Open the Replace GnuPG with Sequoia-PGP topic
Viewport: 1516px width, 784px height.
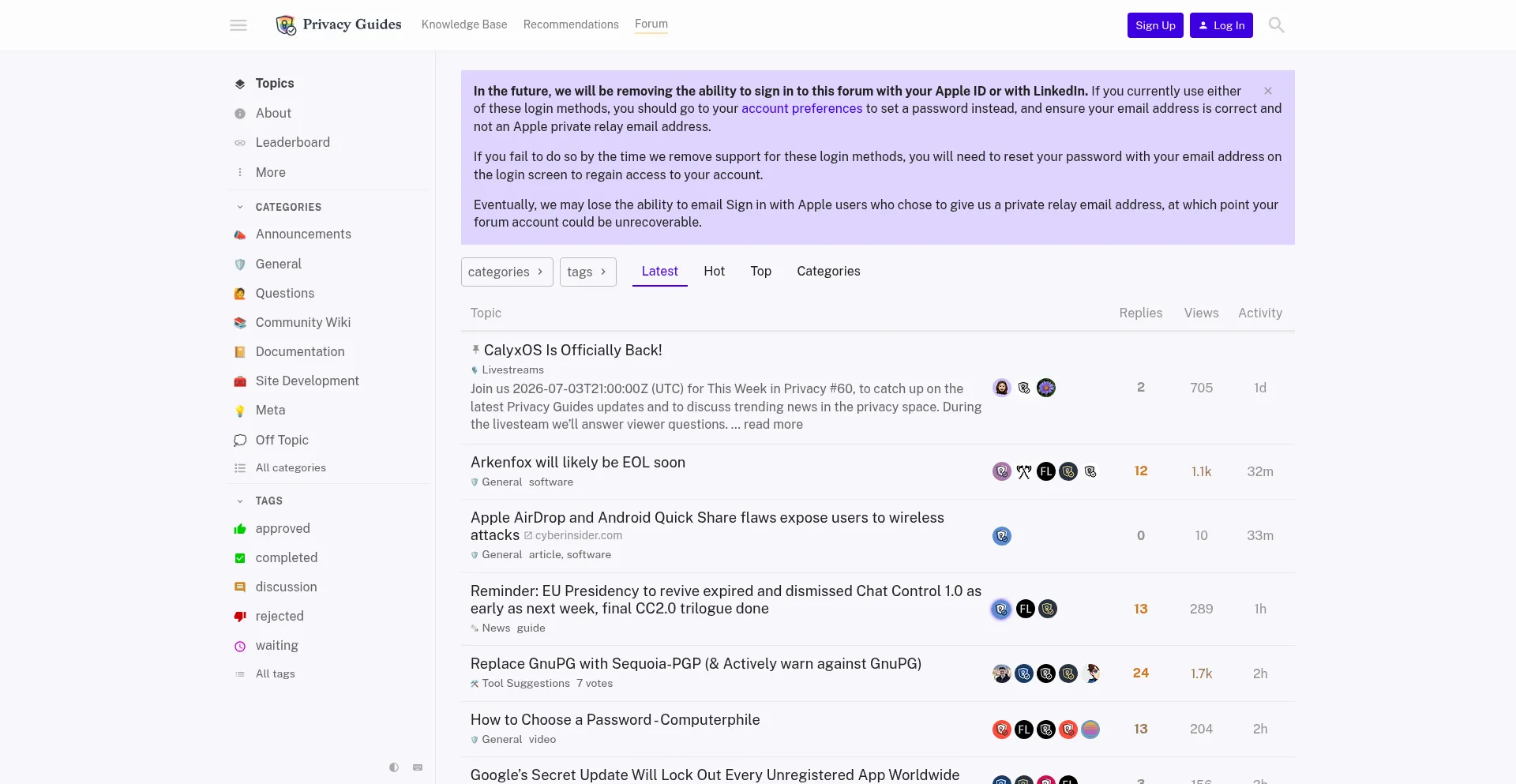696,664
